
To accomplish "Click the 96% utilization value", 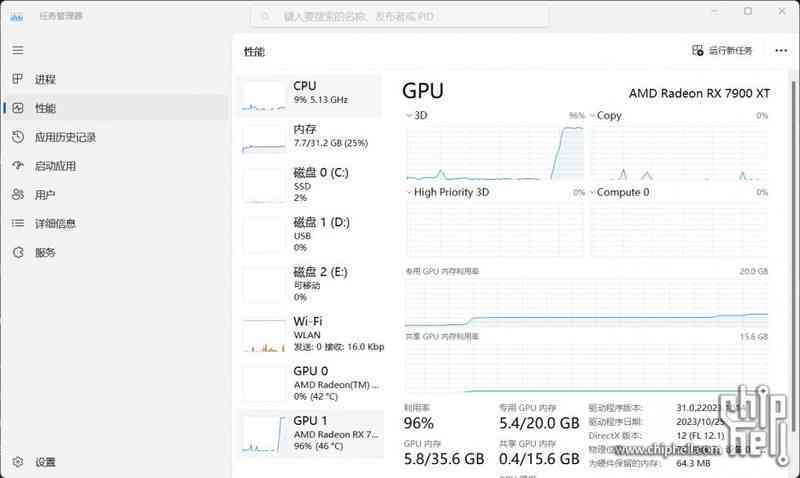I will (418, 423).
